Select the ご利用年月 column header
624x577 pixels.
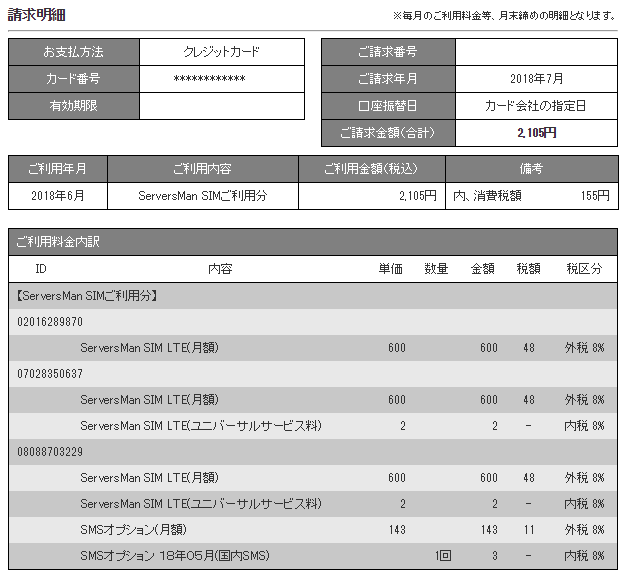tap(58, 169)
